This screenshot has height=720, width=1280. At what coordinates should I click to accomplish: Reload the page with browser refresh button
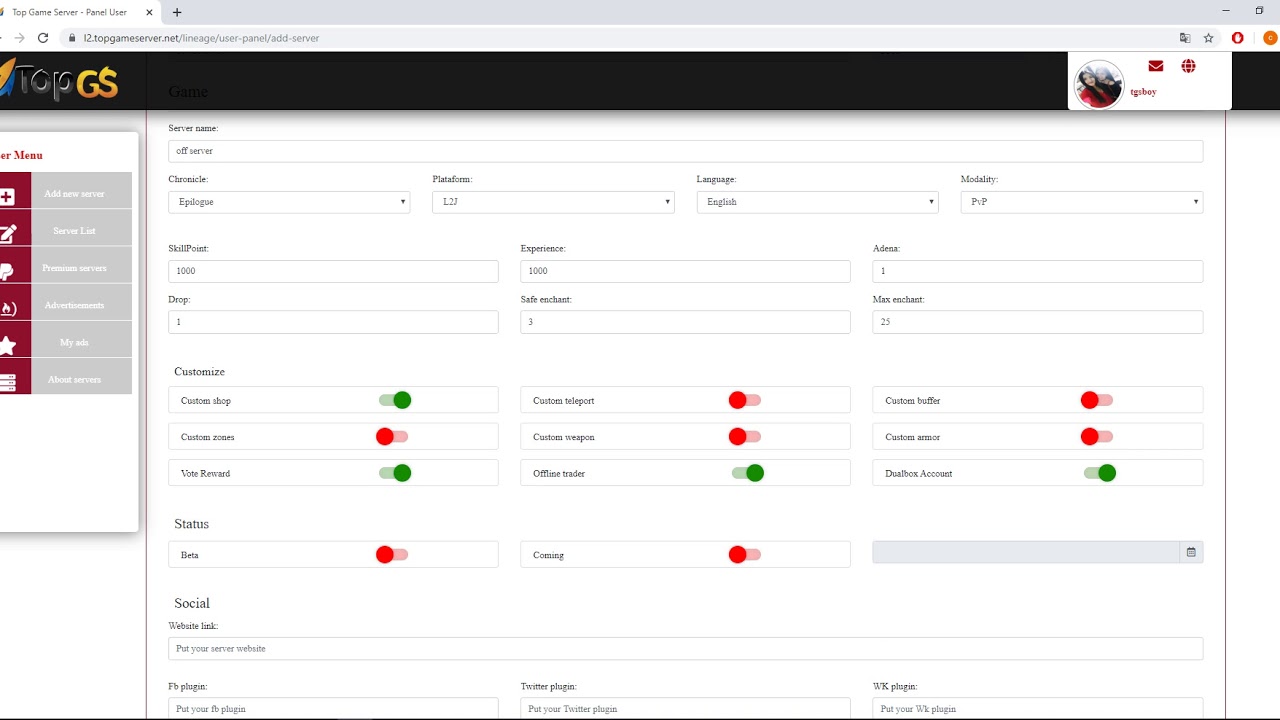pos(43,38)
